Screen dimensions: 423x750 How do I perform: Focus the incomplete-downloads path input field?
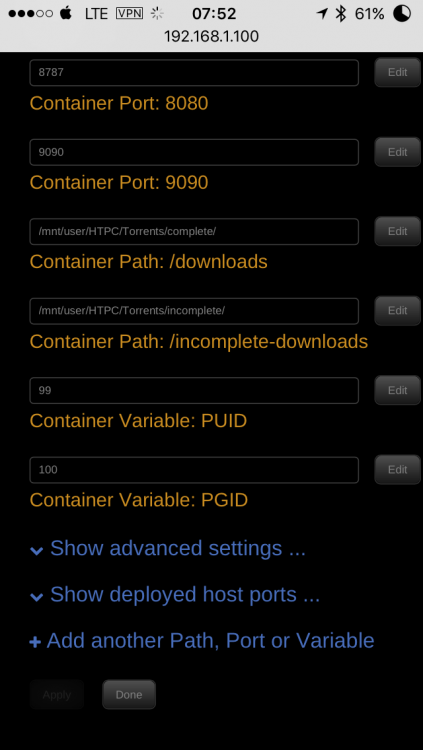point(194,311)
